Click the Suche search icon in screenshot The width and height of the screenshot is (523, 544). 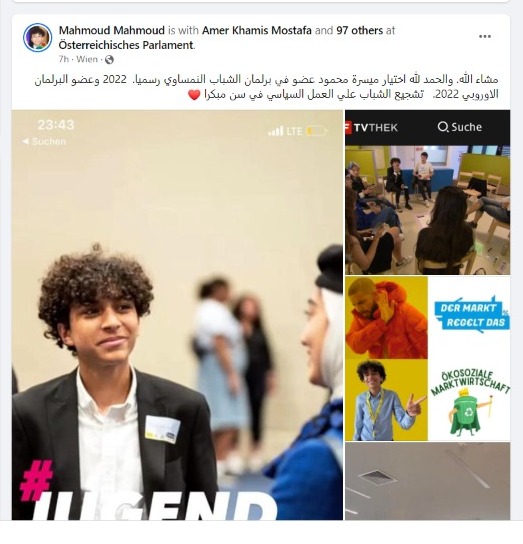pyautogui.click(x=442, y=127)
